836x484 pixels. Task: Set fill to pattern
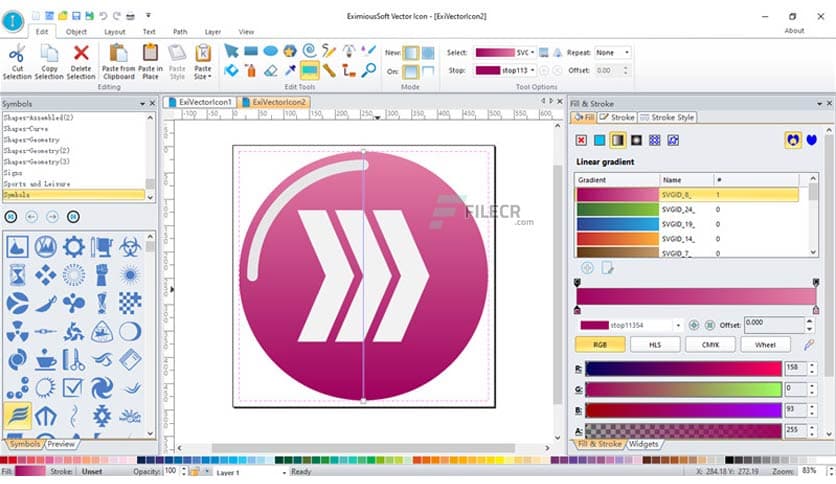655,140
